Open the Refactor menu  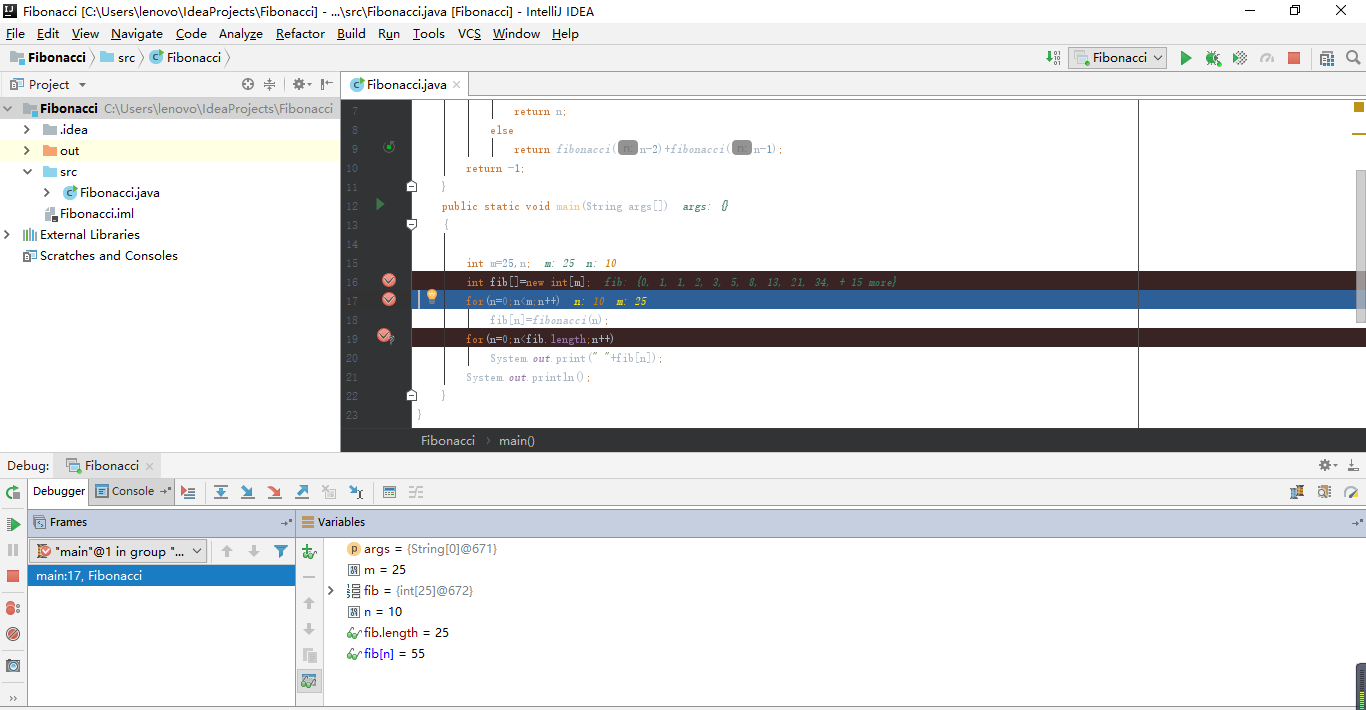point(300,33)
